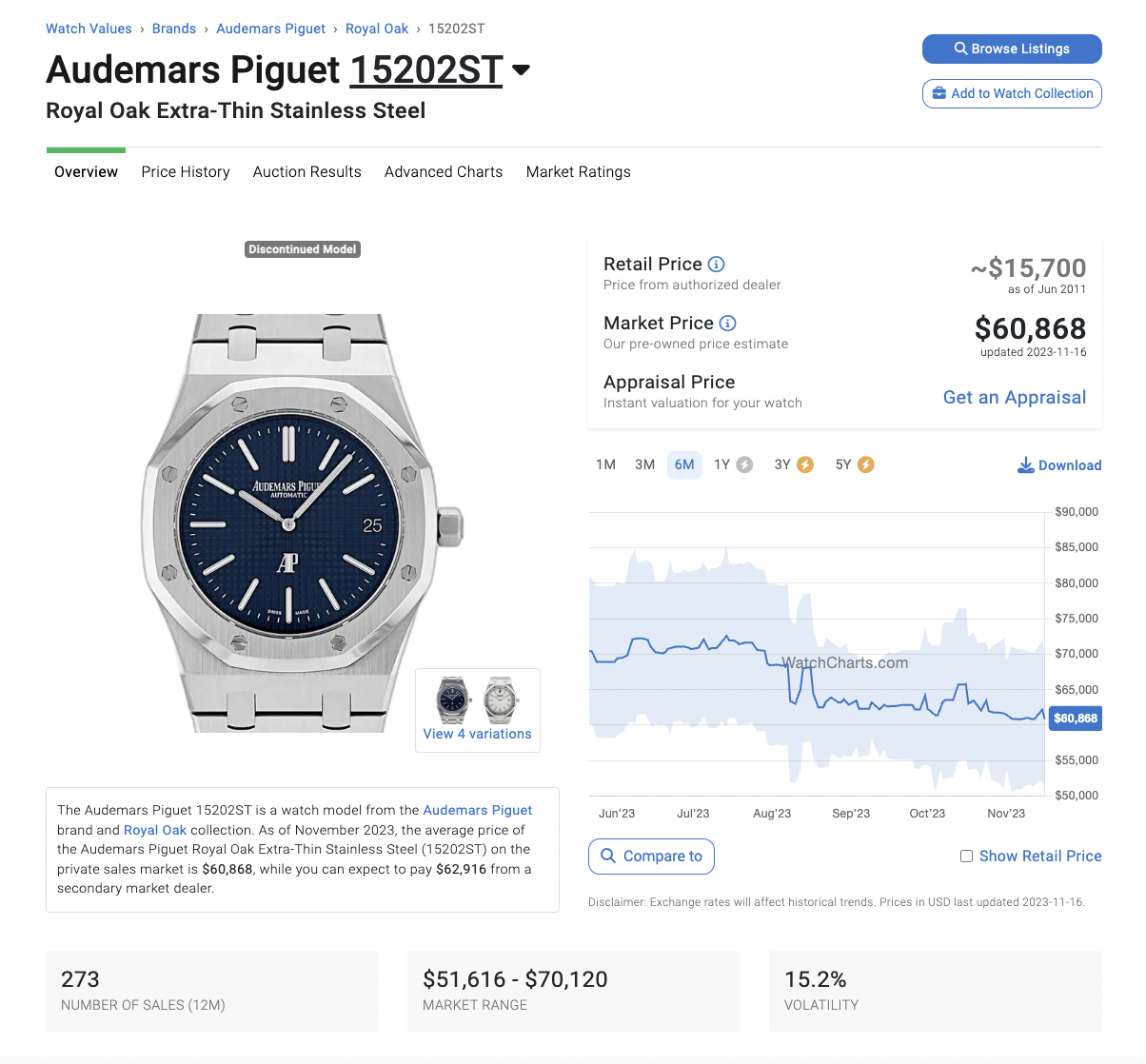Screen dimensions: 1146x1064
Task: Select the 3M chart range
Action: (645, 464)
